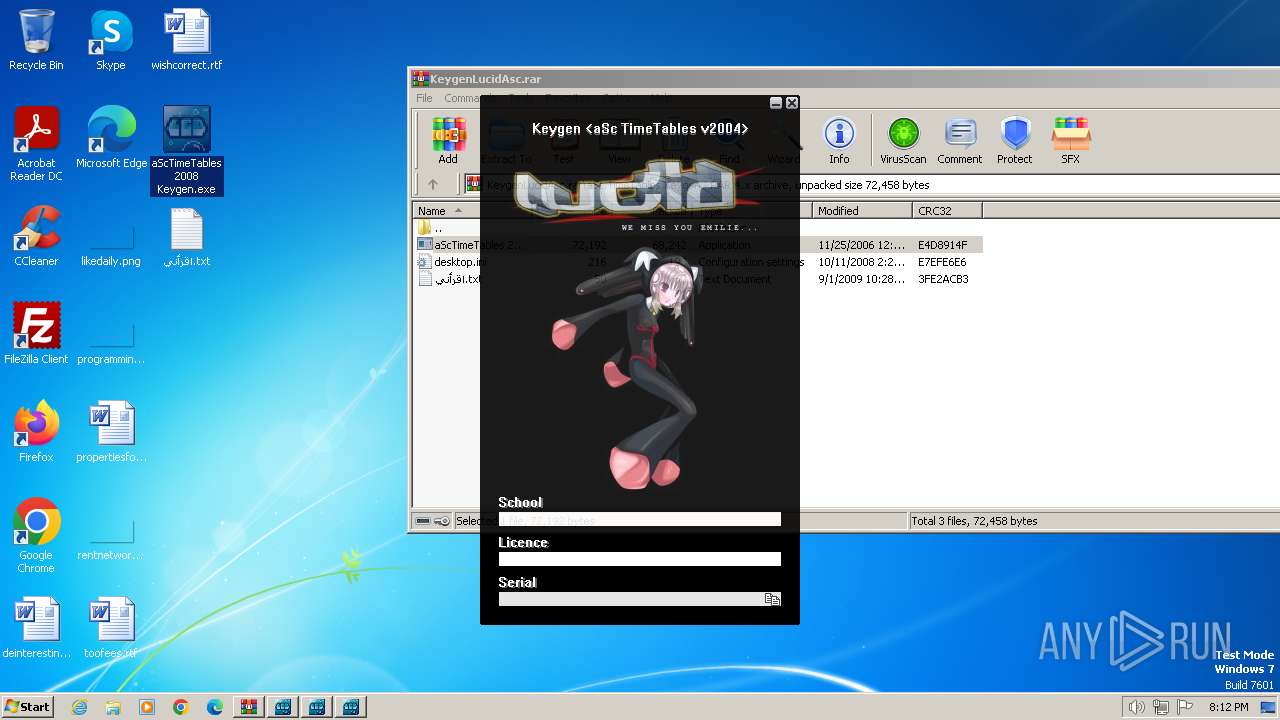Image resolution: width=1280 pixels, height=720 pixels.
Task: Open the network tray icon
Action: 1162,707
